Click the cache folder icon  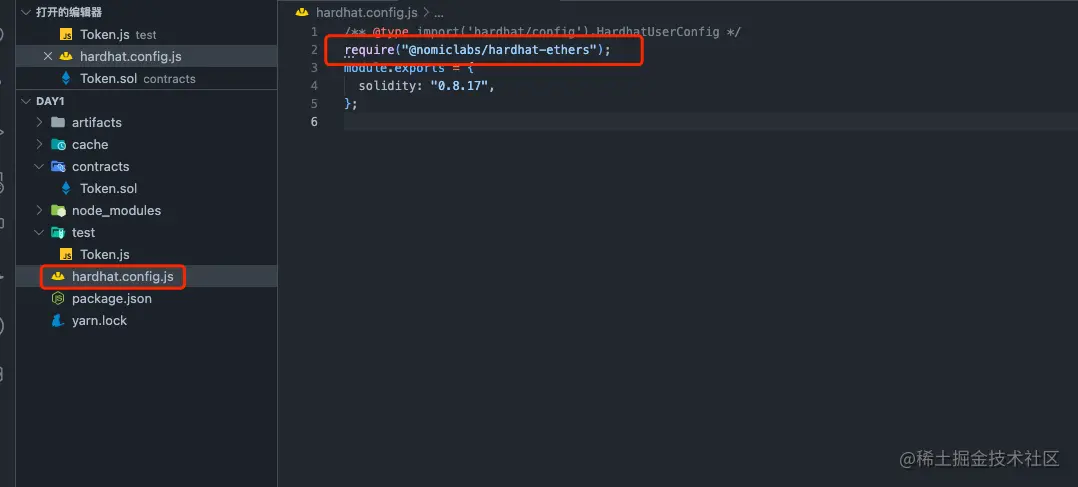click(58, 144)
